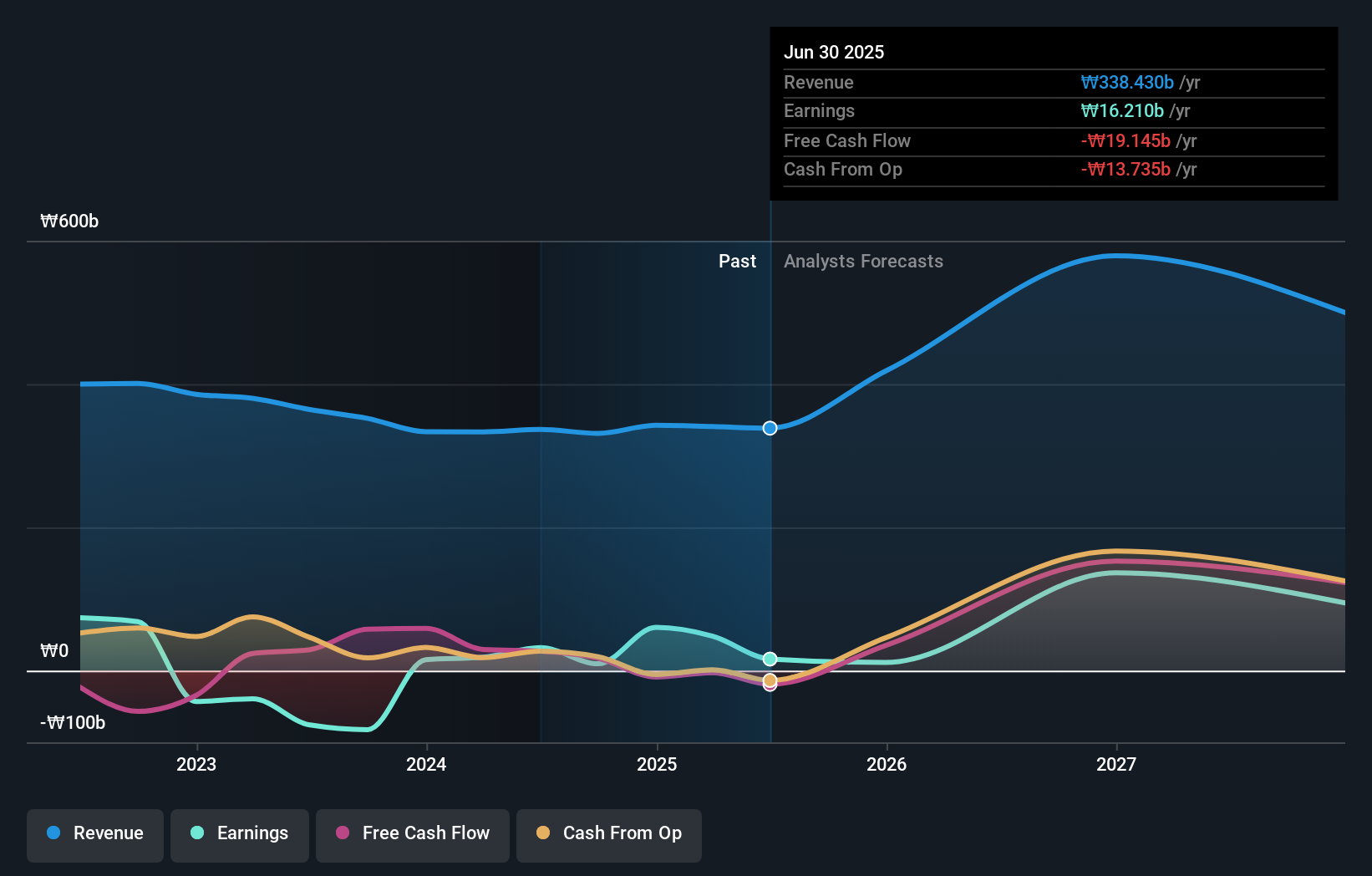Click the blue Revenue legend dot icon
Image resolution: width=1372 pixels, height=876 pixels.
(52, 833)
